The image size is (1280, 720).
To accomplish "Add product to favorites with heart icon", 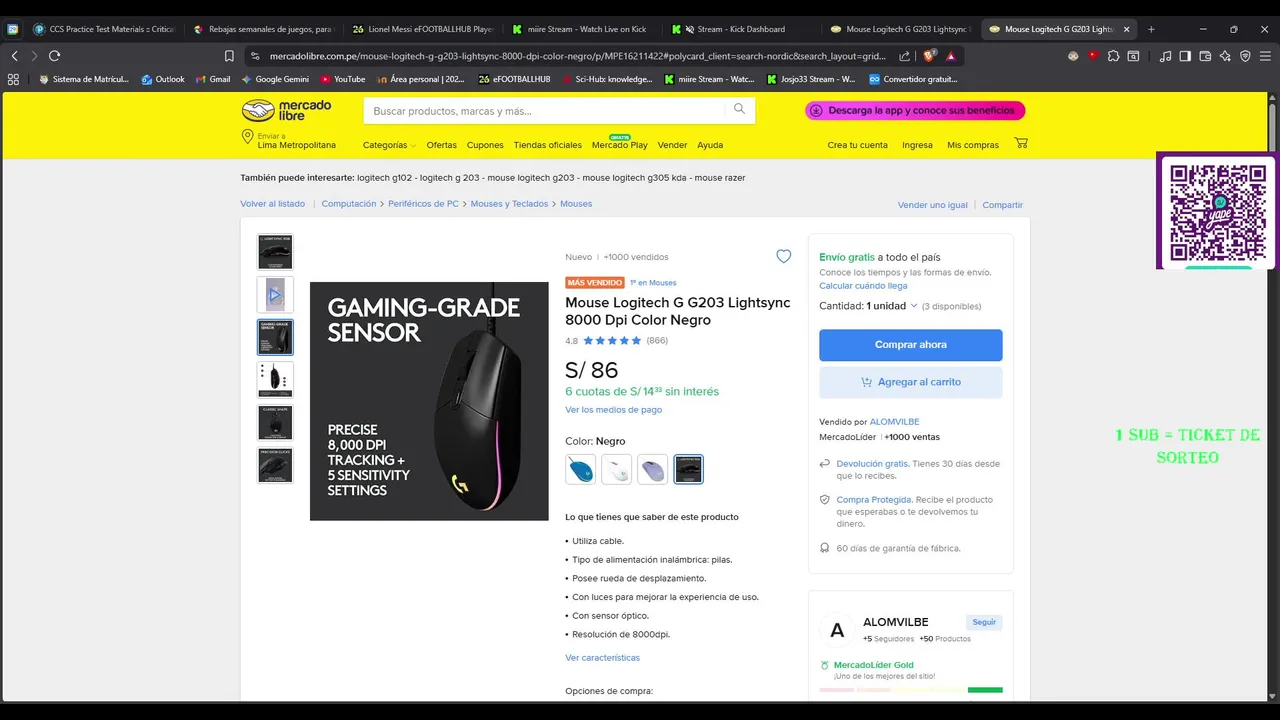I will pos(784,256).
